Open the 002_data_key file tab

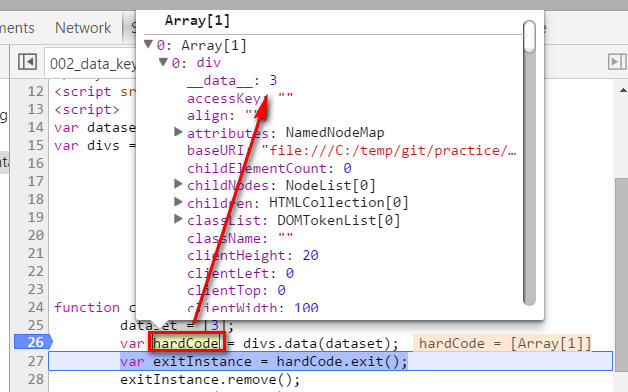[x=93, y=64]
